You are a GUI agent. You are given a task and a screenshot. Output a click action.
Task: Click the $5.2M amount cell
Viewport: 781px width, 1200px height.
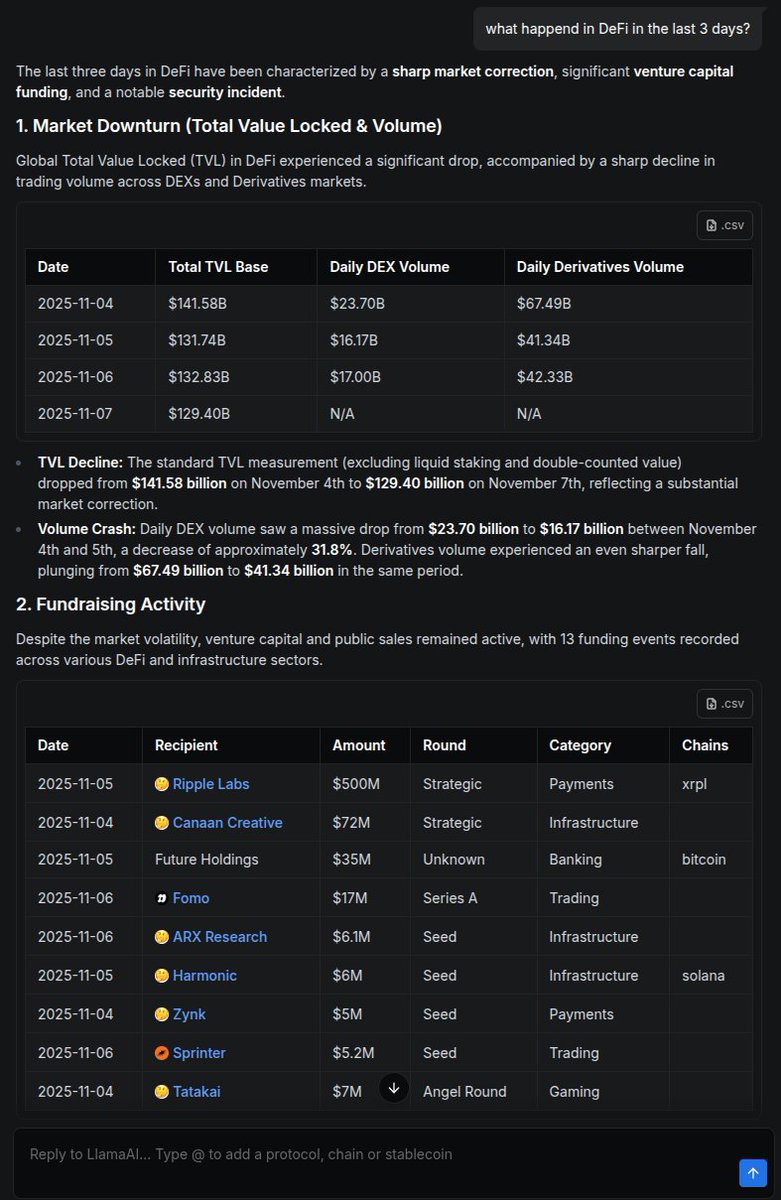(x=365, y=1052)
